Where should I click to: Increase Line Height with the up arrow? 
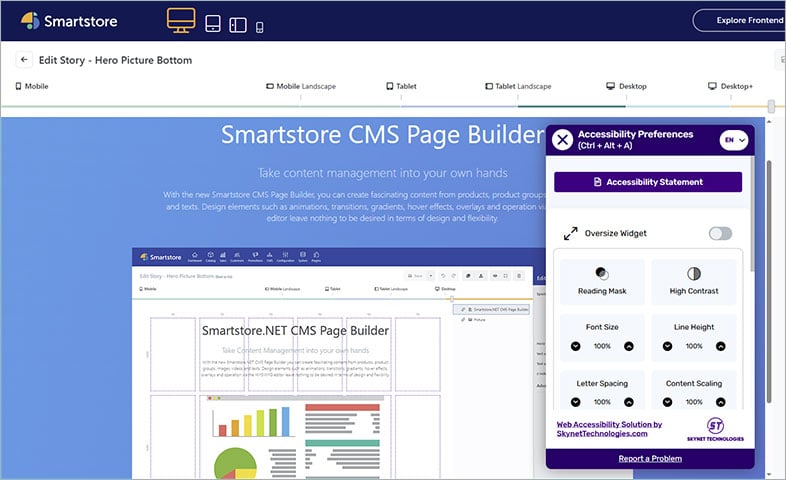pyautogui.click(x=721, y=346)
